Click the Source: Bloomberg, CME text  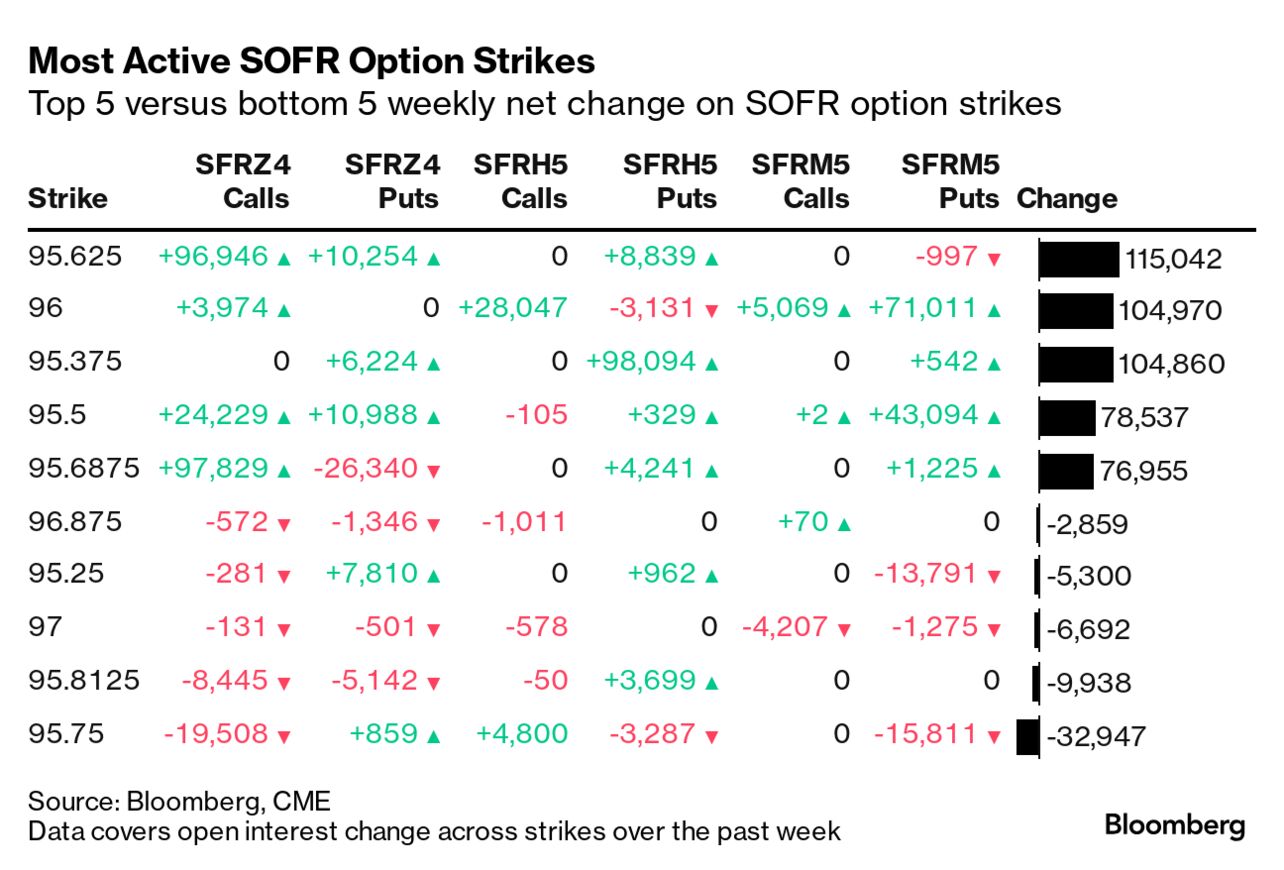pos(179,801)
